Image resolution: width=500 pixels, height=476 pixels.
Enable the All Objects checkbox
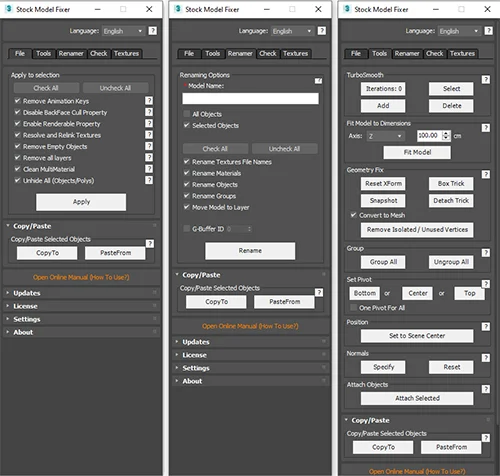pyautogui.click(x=187, y=114)
